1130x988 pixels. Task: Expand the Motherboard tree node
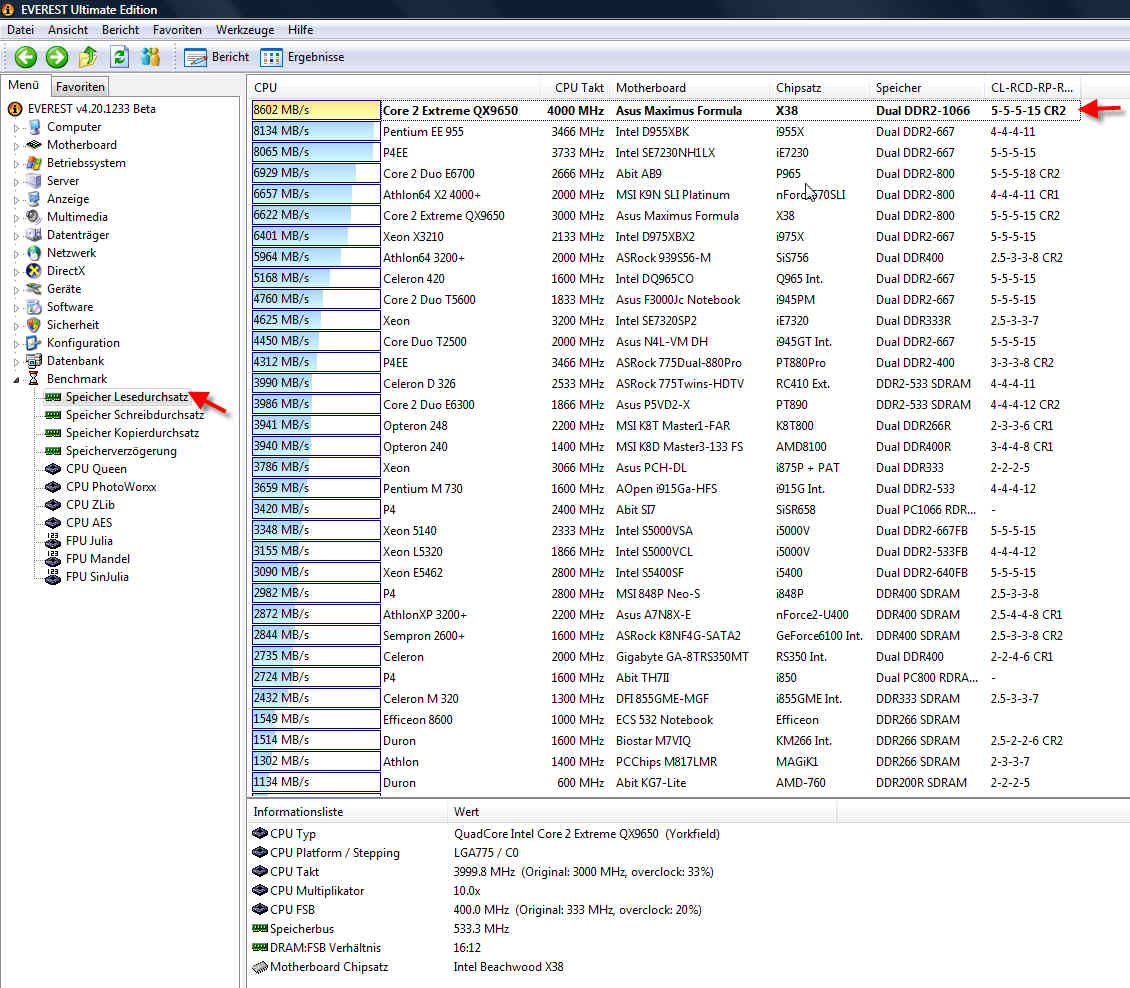pyautogui.click(x=17, y=146)
